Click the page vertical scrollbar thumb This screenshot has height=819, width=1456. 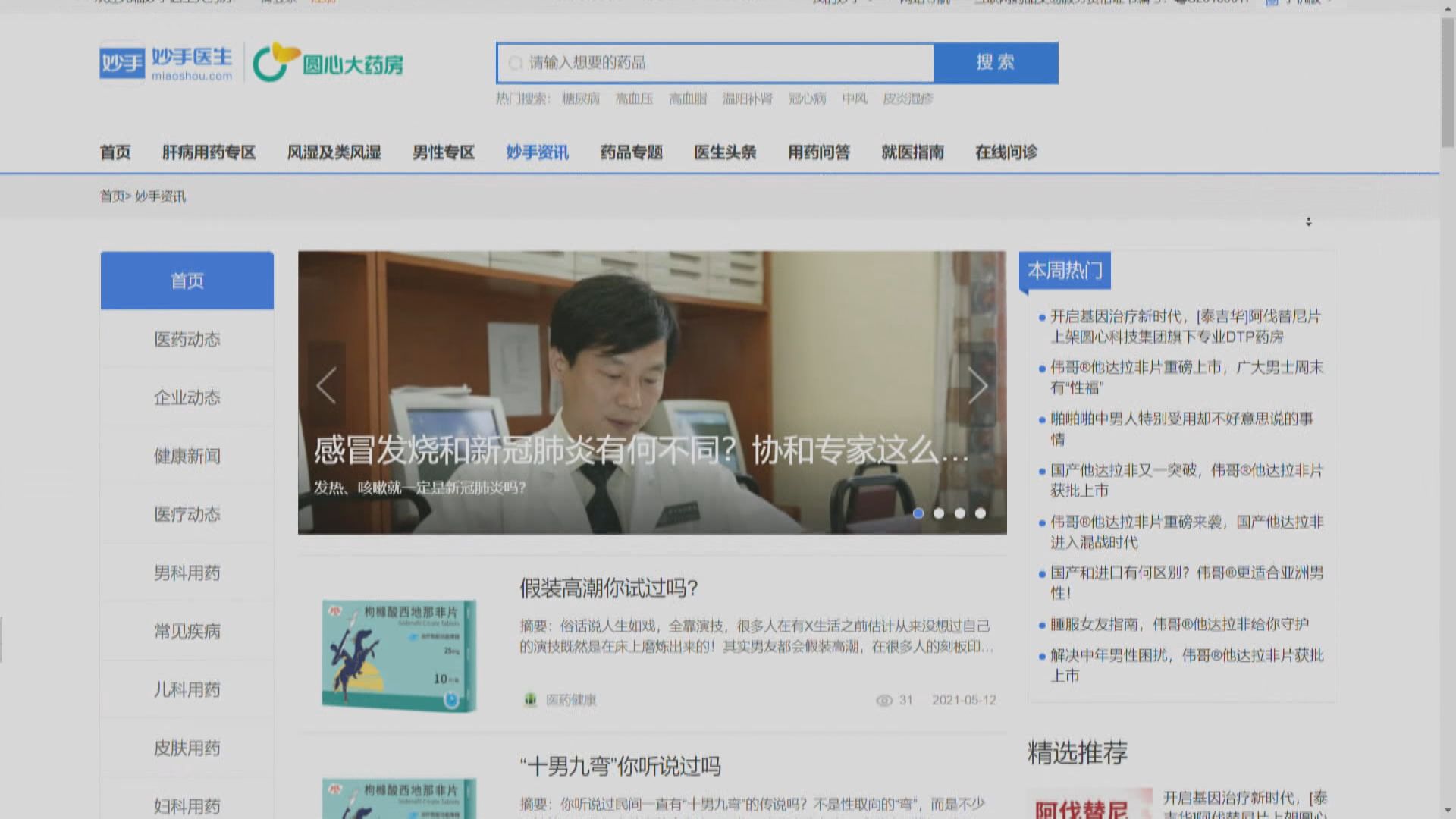pyautogui.click(x=1448, y=83)
